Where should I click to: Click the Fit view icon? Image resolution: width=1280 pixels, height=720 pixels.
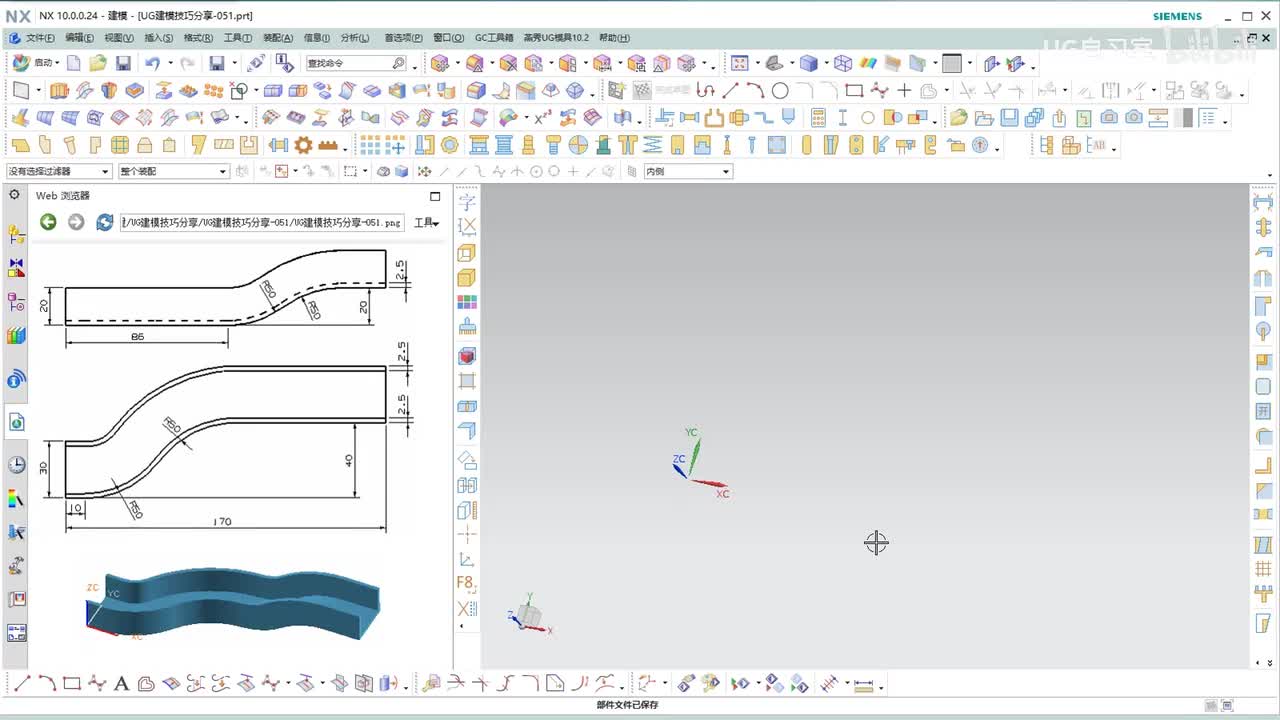(739, 63)
